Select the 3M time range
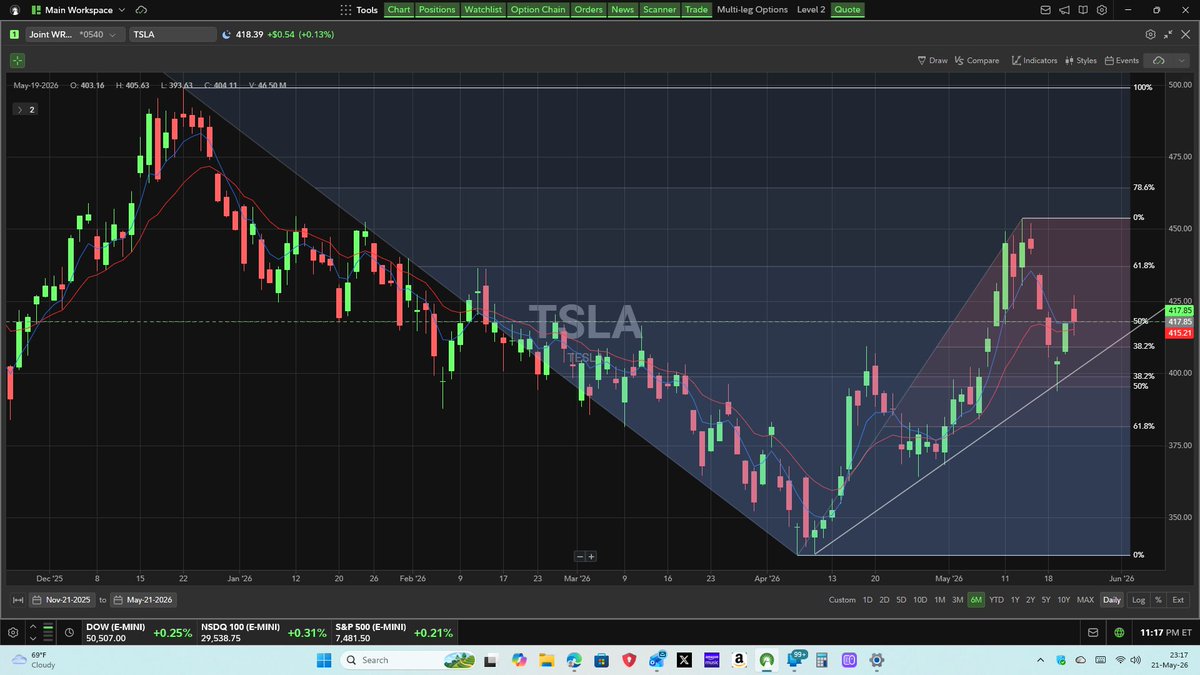 point(957,600)
